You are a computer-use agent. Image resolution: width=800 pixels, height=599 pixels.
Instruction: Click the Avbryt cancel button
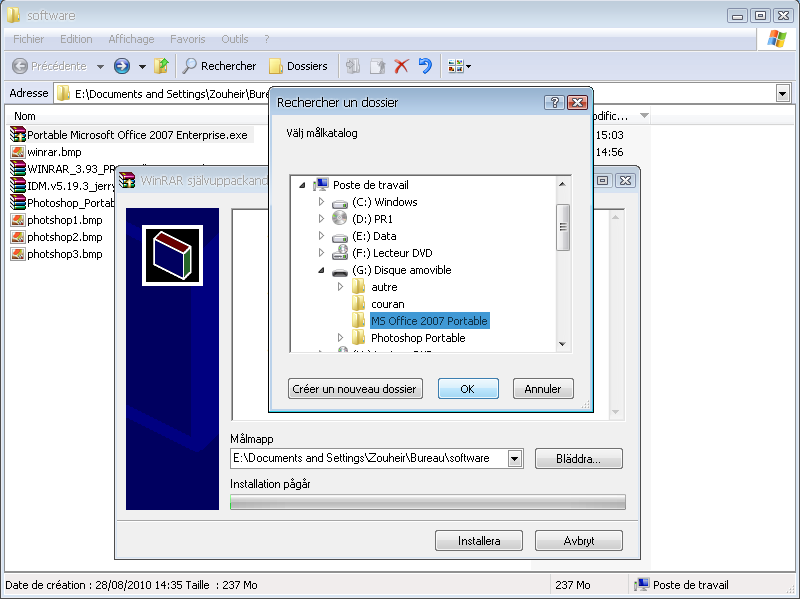coord(579,541)
